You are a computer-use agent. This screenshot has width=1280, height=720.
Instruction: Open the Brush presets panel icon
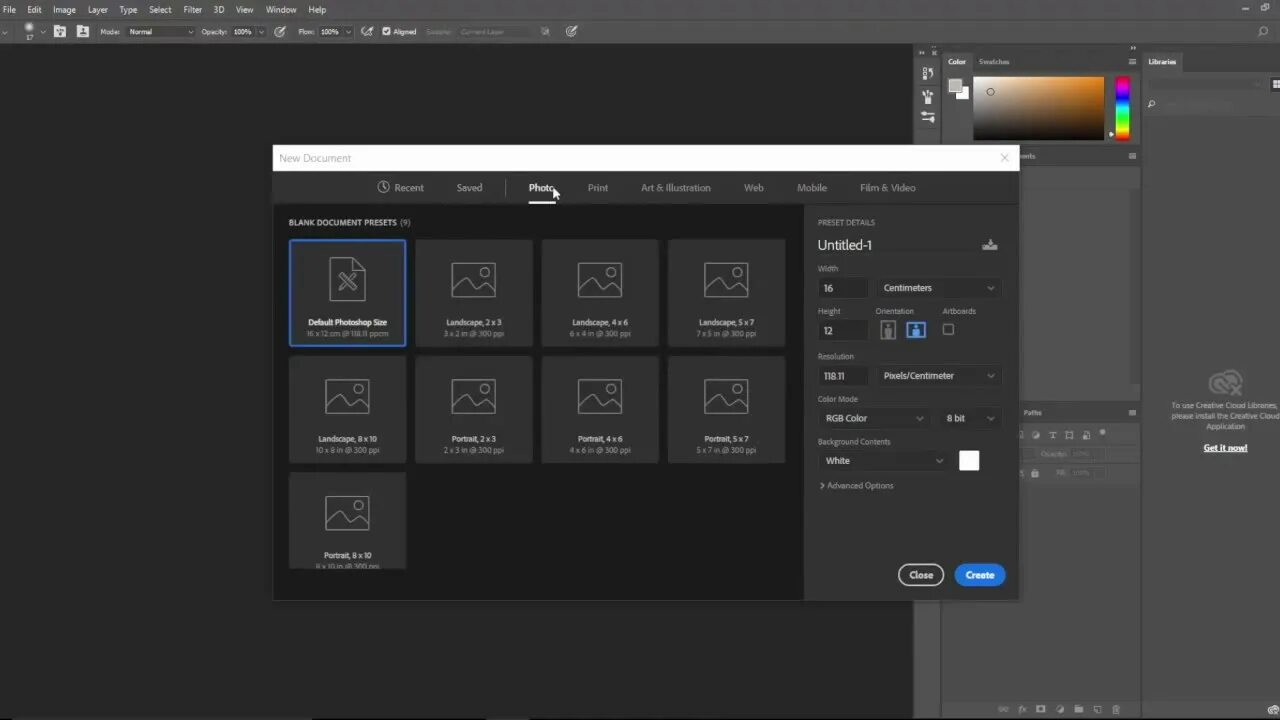928,96
